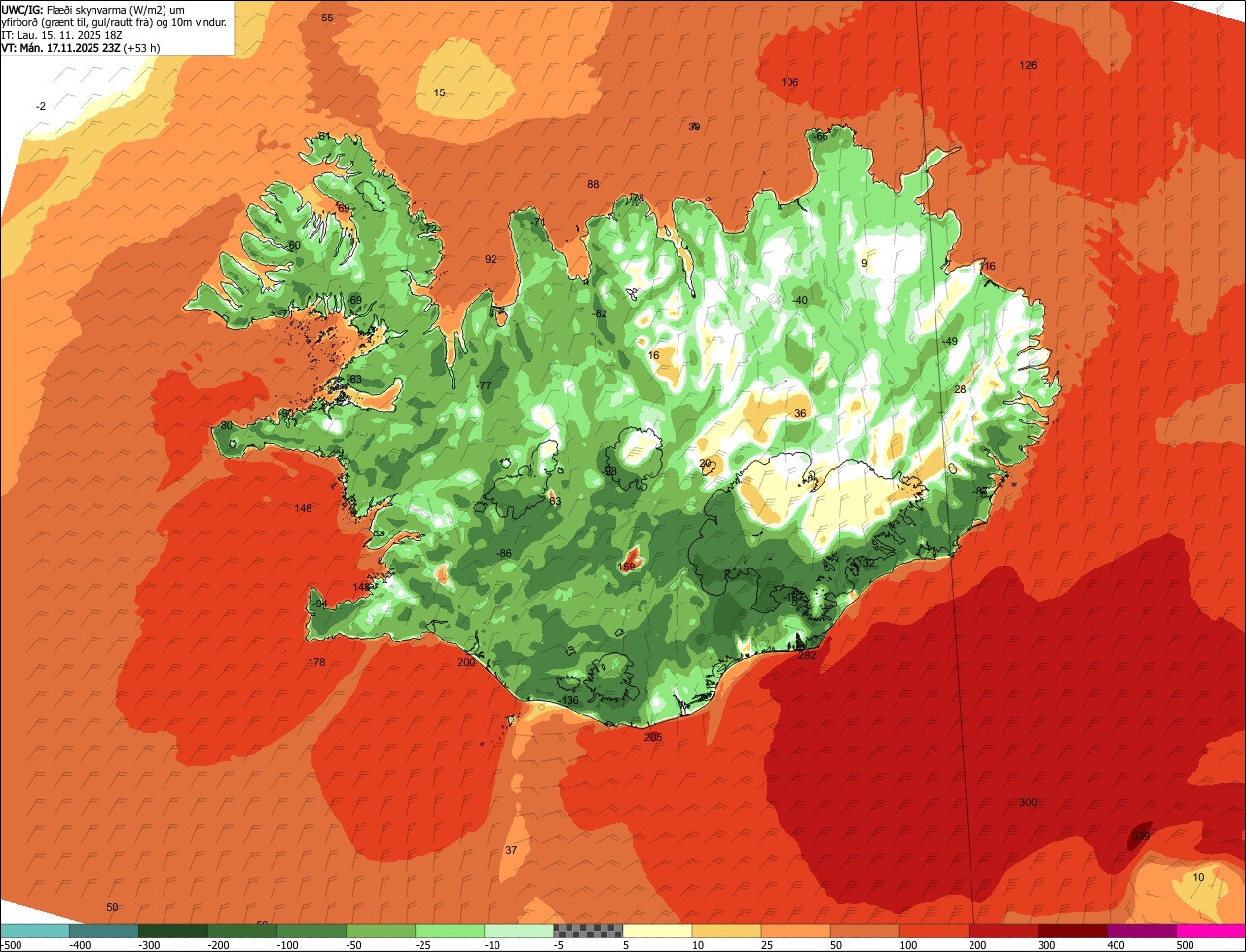Viewport: 1246px width, 952px height.
Task: Click the value -49 in eastern Iceland
Action: pos(950,341)
